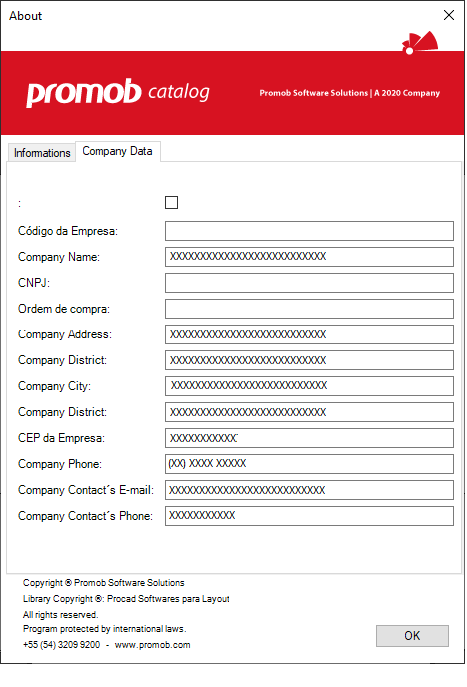Click the Promob fan logo icon
The width and height of the screenshot is (467, 687).
tap(420, 42)
